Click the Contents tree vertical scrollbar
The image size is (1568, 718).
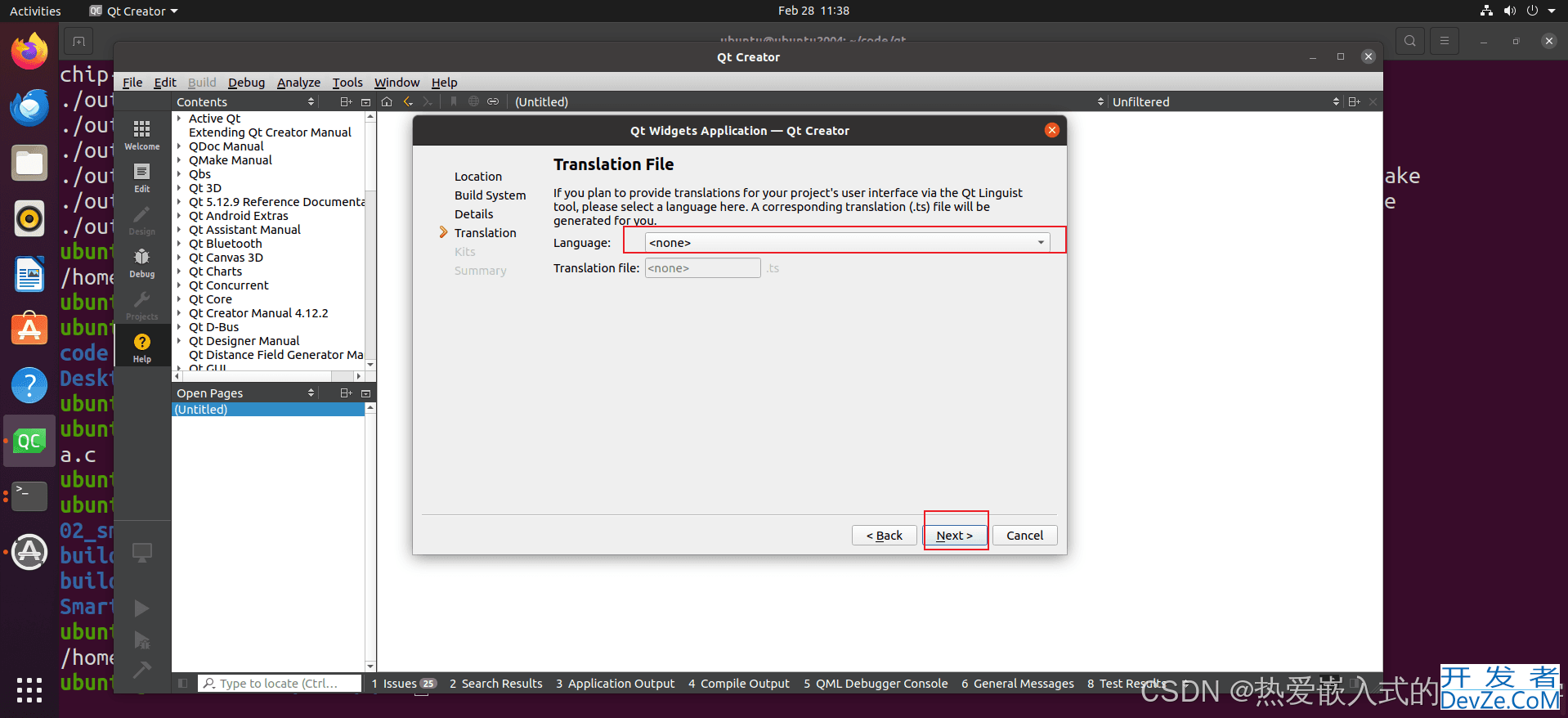tap(370, 240)
